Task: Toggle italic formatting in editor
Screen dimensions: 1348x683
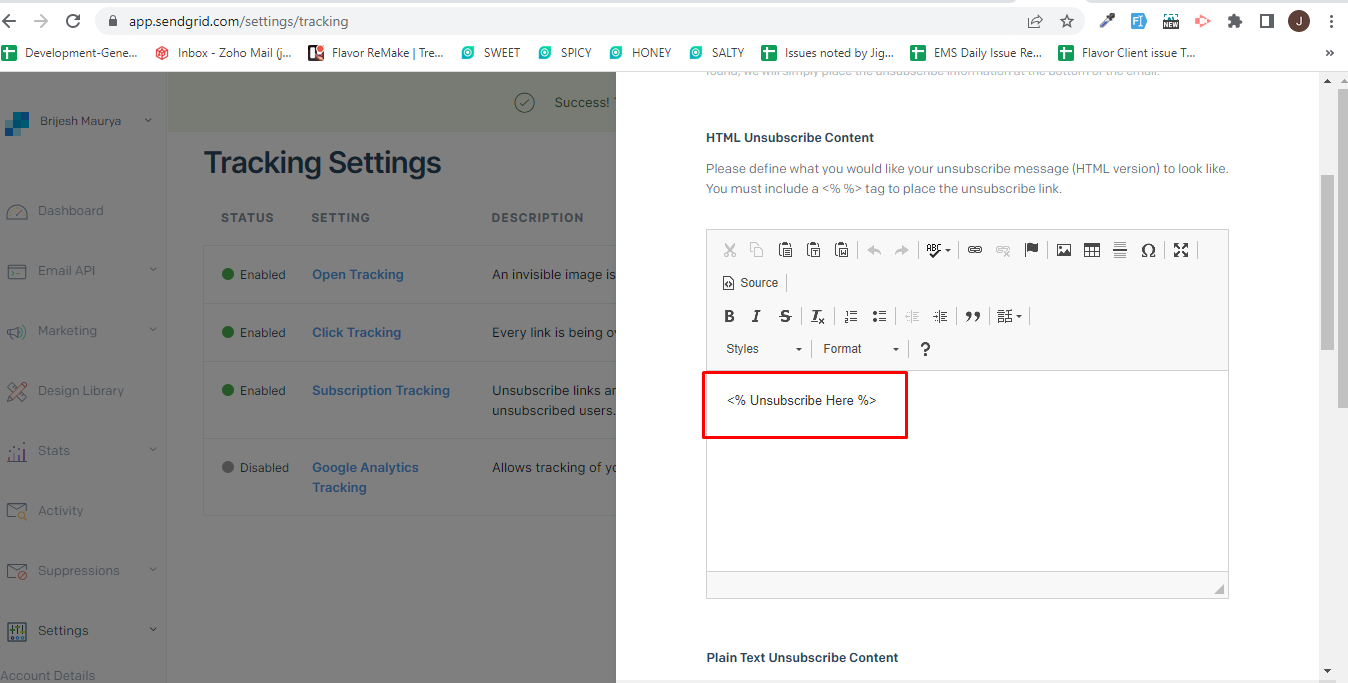Action: (x=757, y=316)
